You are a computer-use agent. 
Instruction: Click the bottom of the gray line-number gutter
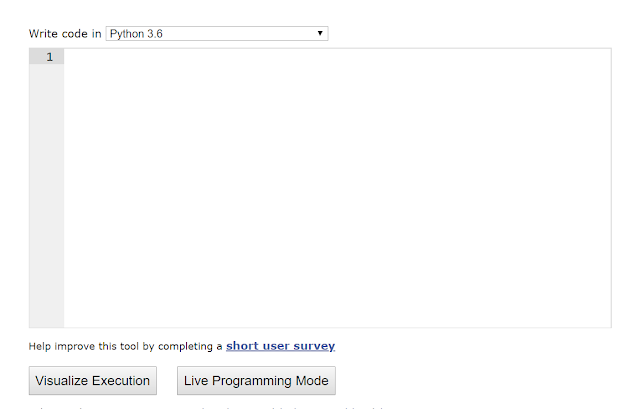coord(46,318)
